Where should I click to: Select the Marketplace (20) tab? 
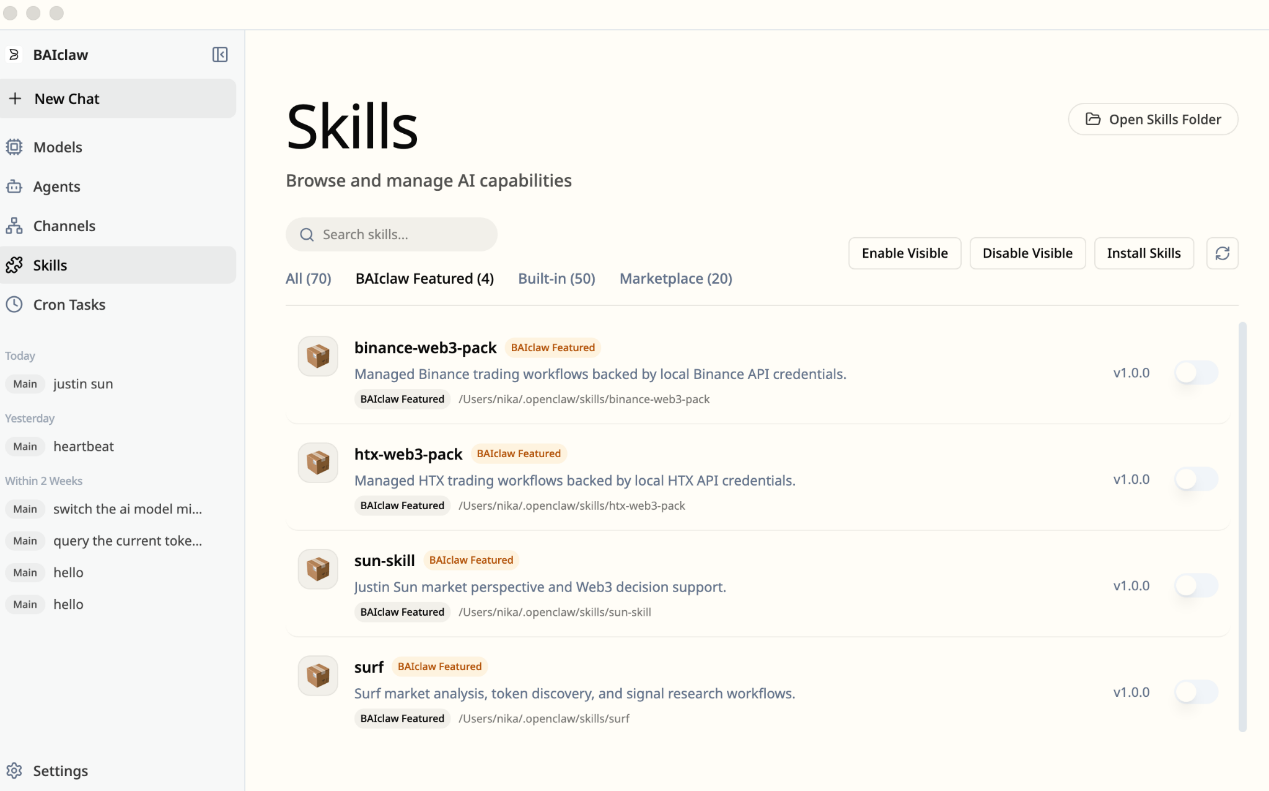(x=676, y=279)
